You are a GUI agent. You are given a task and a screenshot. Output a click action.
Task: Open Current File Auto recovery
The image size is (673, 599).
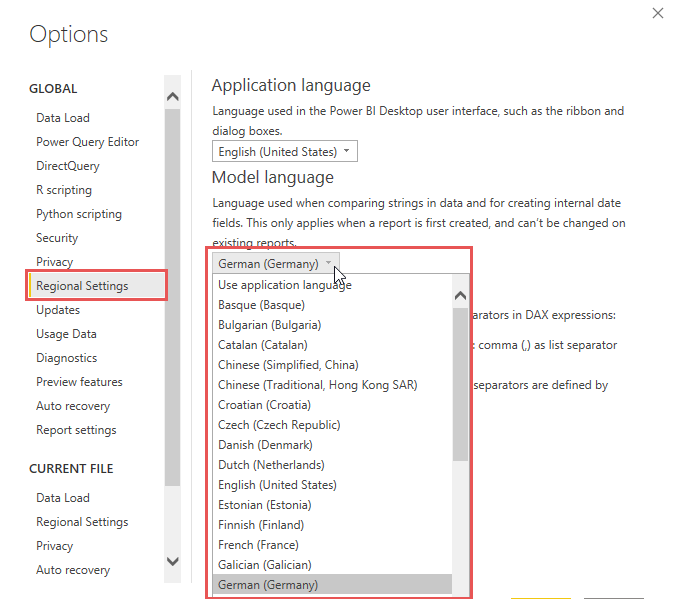pos(73,570)
